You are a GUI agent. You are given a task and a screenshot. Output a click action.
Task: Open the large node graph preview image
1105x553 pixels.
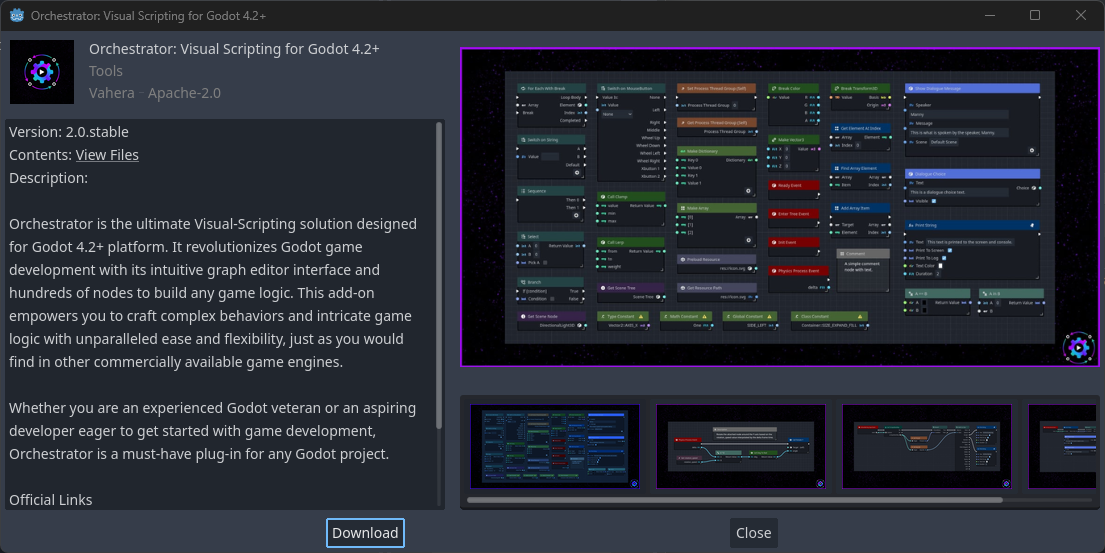coord(779,207)
